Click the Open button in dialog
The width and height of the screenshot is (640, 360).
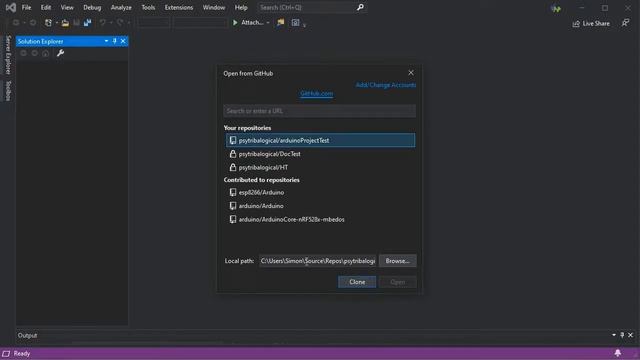[398, 282]
